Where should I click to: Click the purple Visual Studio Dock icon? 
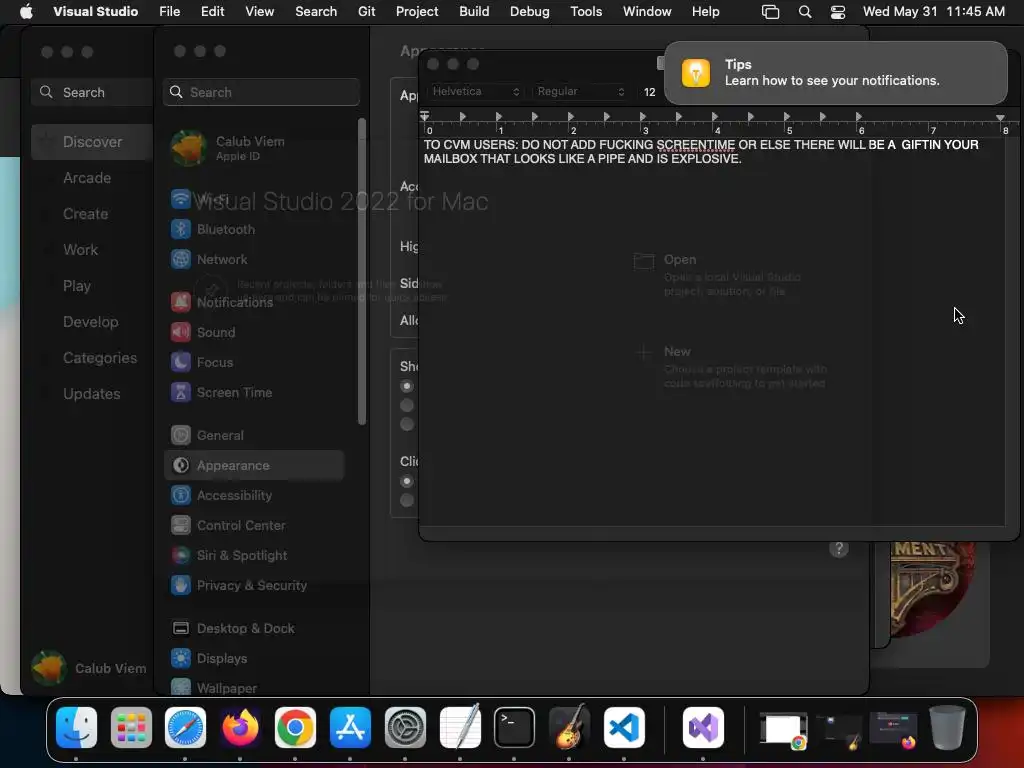click(703, 727)
